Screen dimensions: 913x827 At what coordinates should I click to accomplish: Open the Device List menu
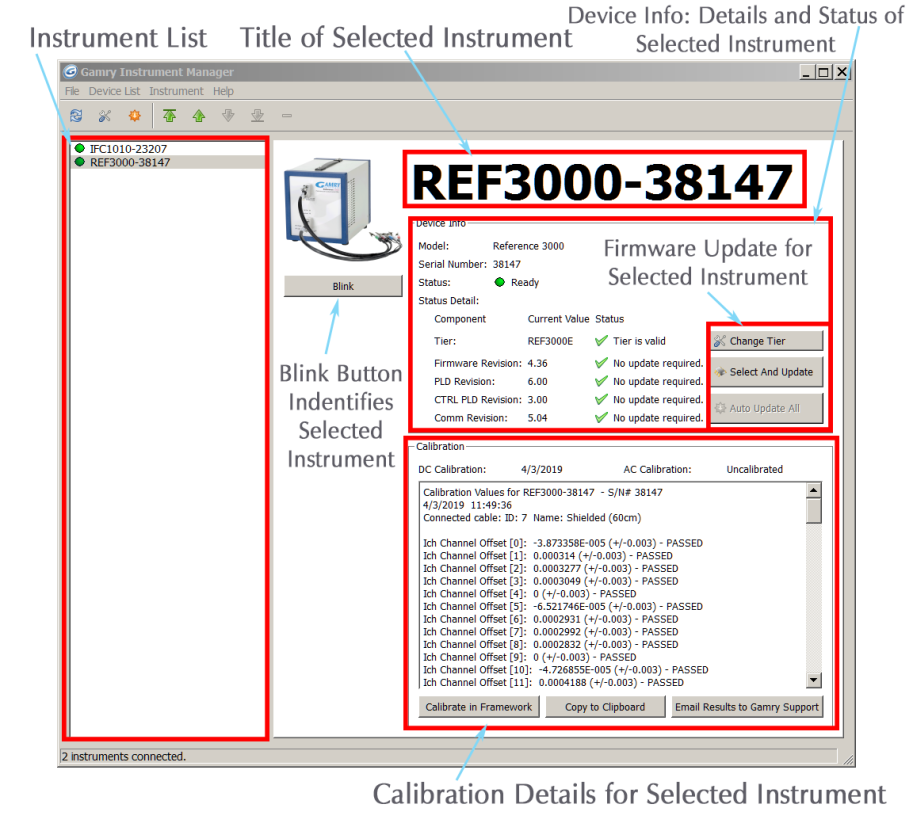tap(114, 91)
